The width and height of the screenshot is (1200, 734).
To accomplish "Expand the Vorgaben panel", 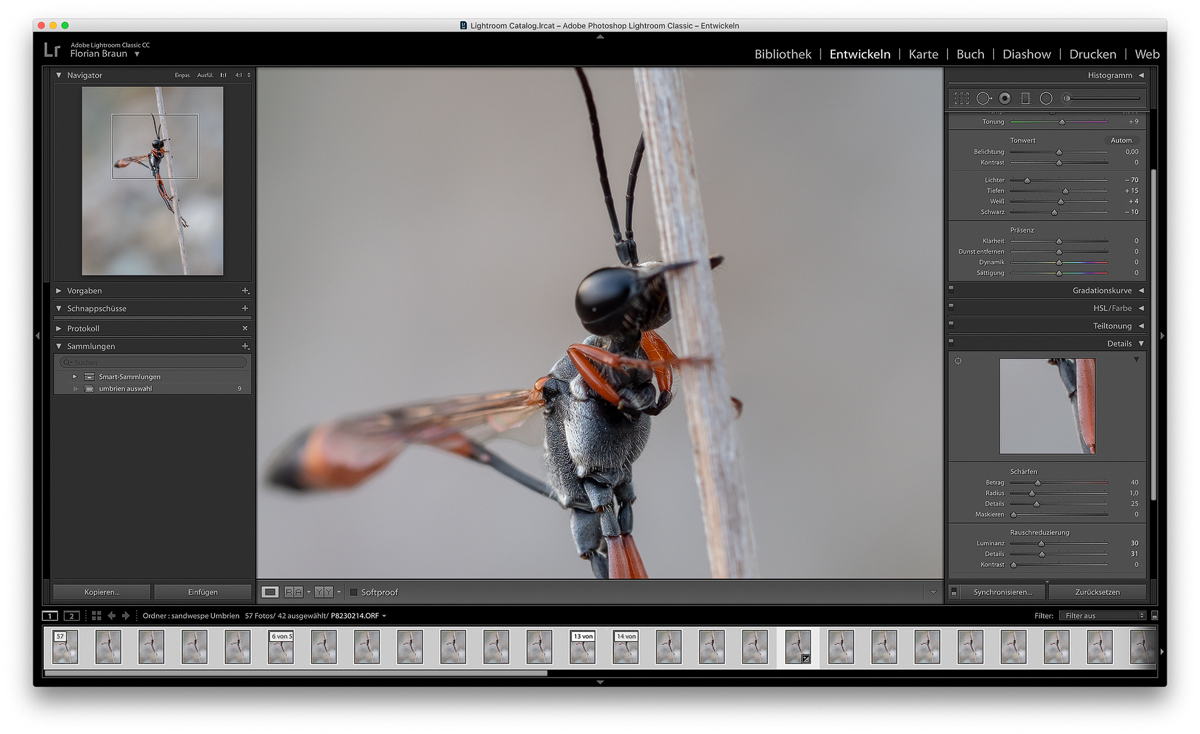I will click(59, 291).
